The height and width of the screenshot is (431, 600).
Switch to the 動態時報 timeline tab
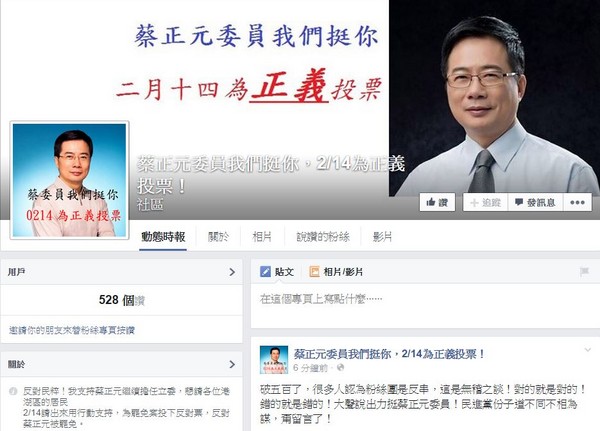click(x=163, y=237)
